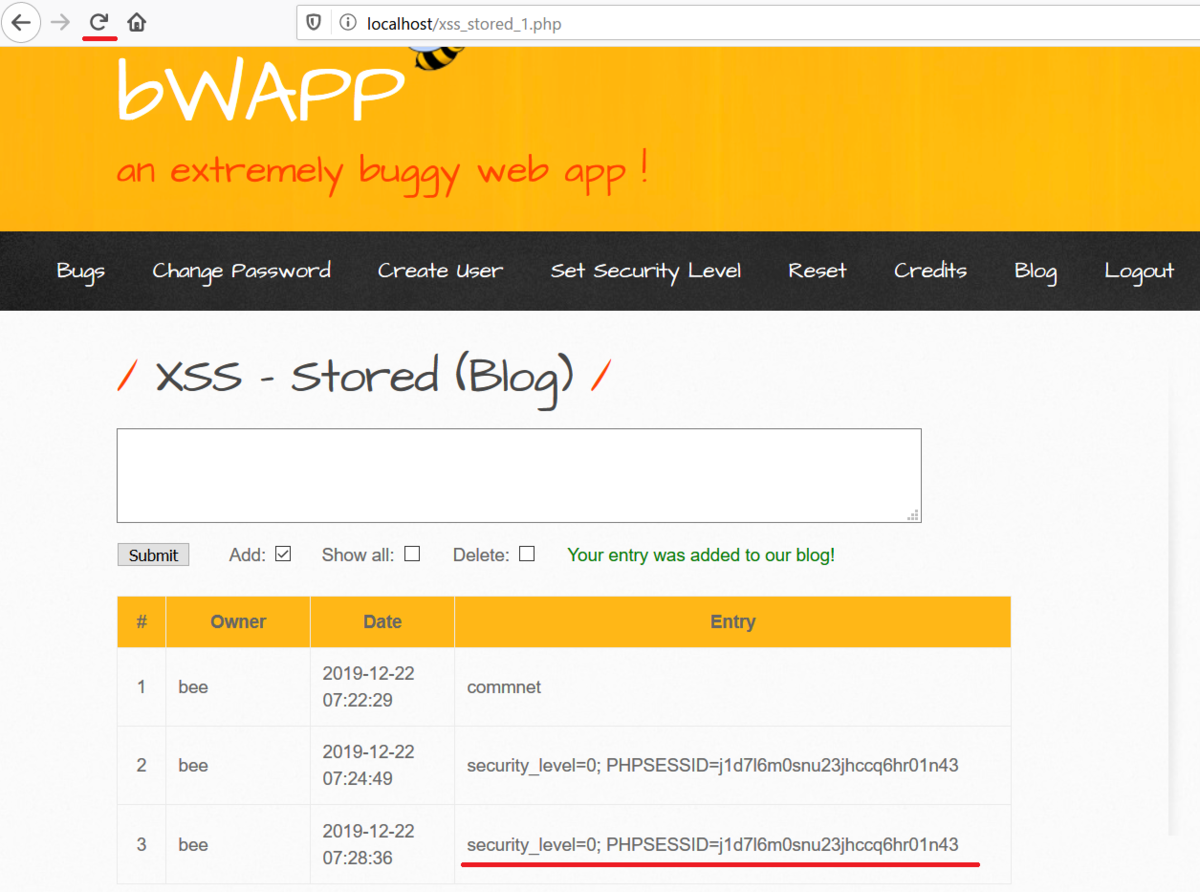The image size is (1200, 892).
Task: Click row 2 PHPSESSID entry text
Action: [x=713, y=765]
